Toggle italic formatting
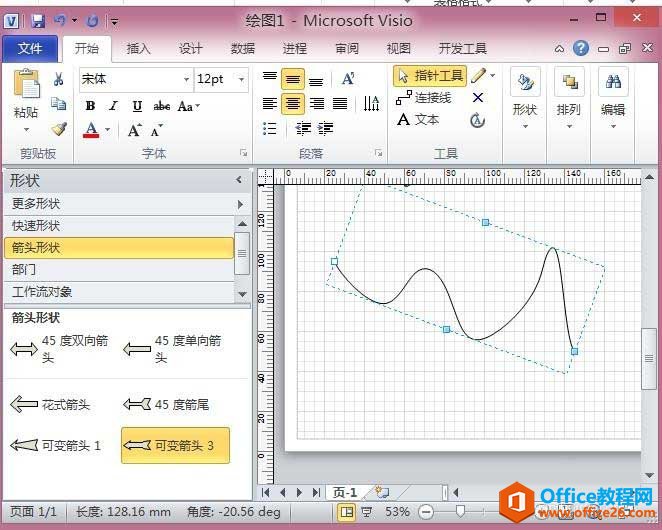The width and height of the screenshot is (662, 530). pos(113,106)
